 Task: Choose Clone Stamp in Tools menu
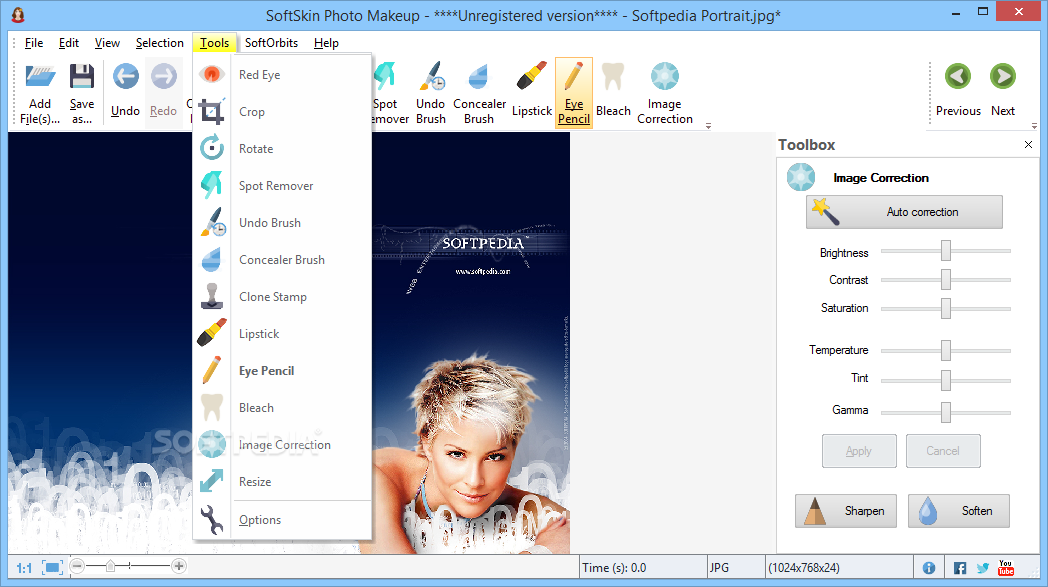point(282,296)
